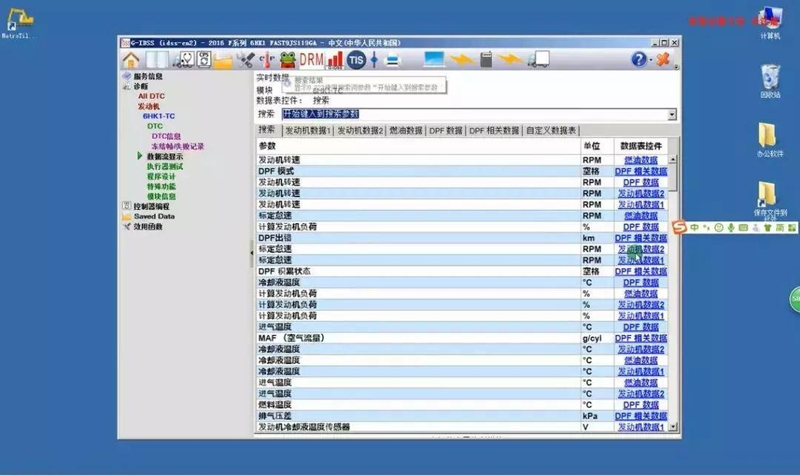800x476 pixels.
Task: Switch to the 燃油数据 tab
Action: tap(405, 130)
